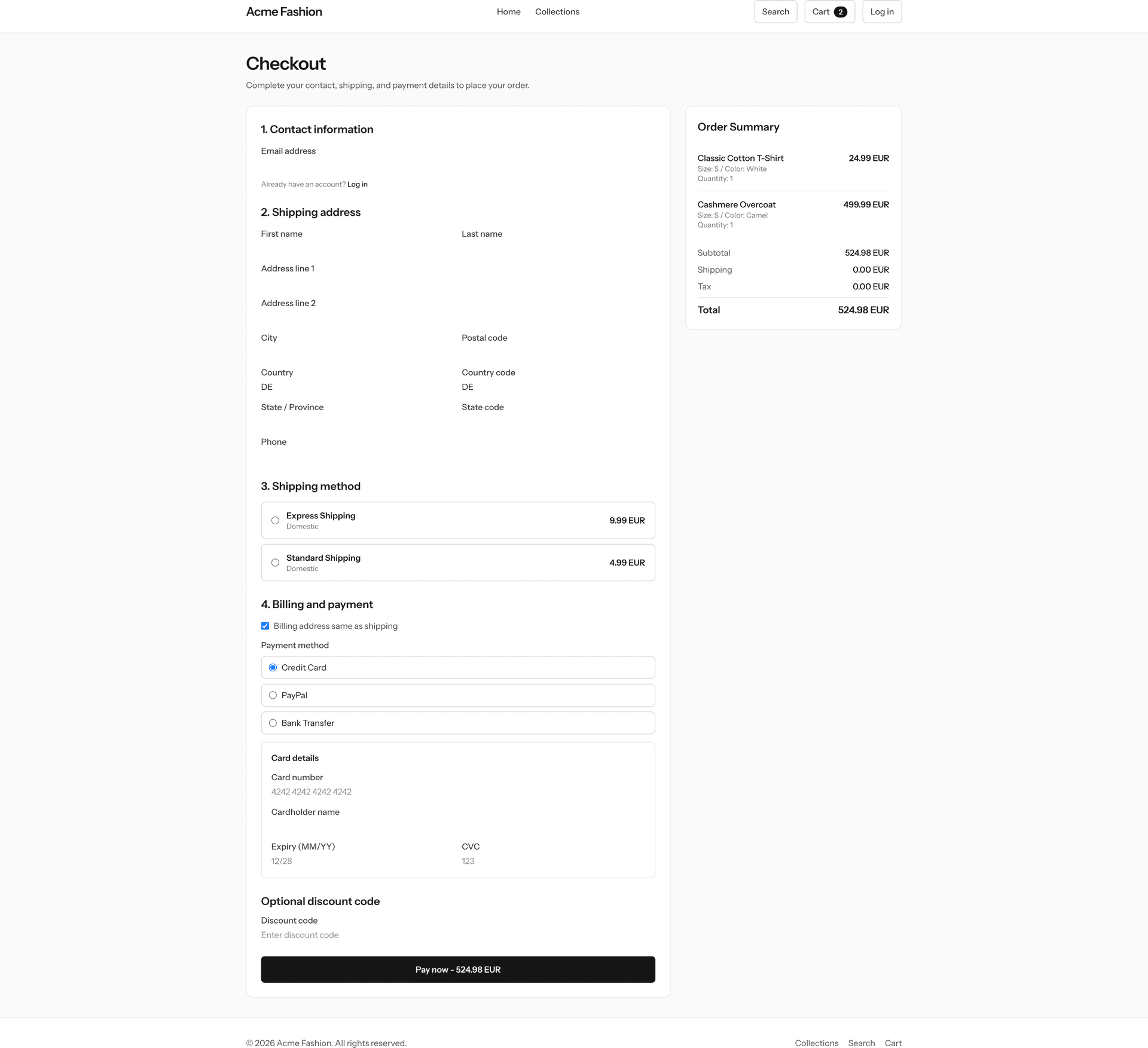The width and height of the screenshot is (1148, 1048).
Task: Click the CVC field
Action: click(x=538, y=861)
